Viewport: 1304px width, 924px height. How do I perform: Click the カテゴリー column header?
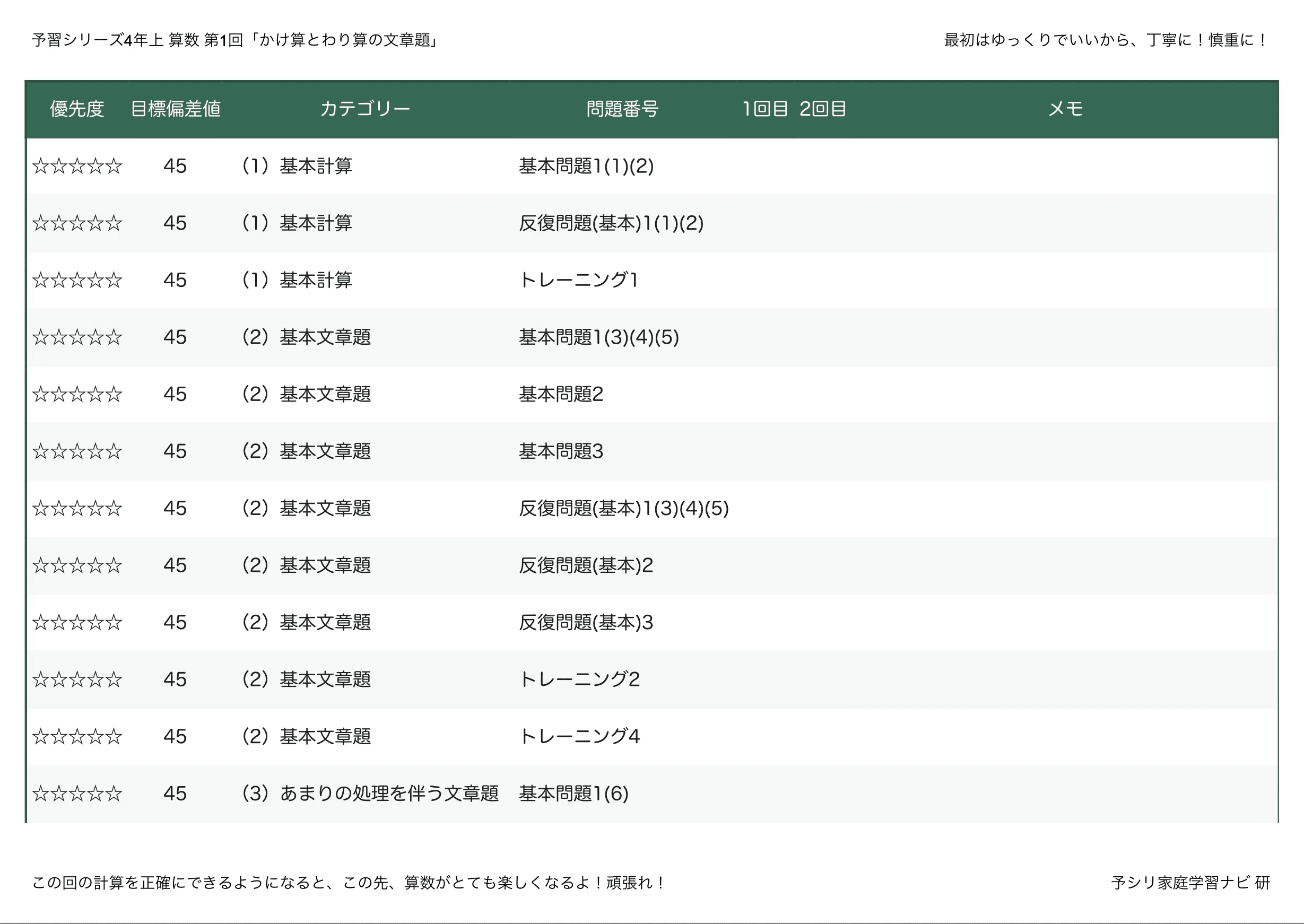(365, 109)
